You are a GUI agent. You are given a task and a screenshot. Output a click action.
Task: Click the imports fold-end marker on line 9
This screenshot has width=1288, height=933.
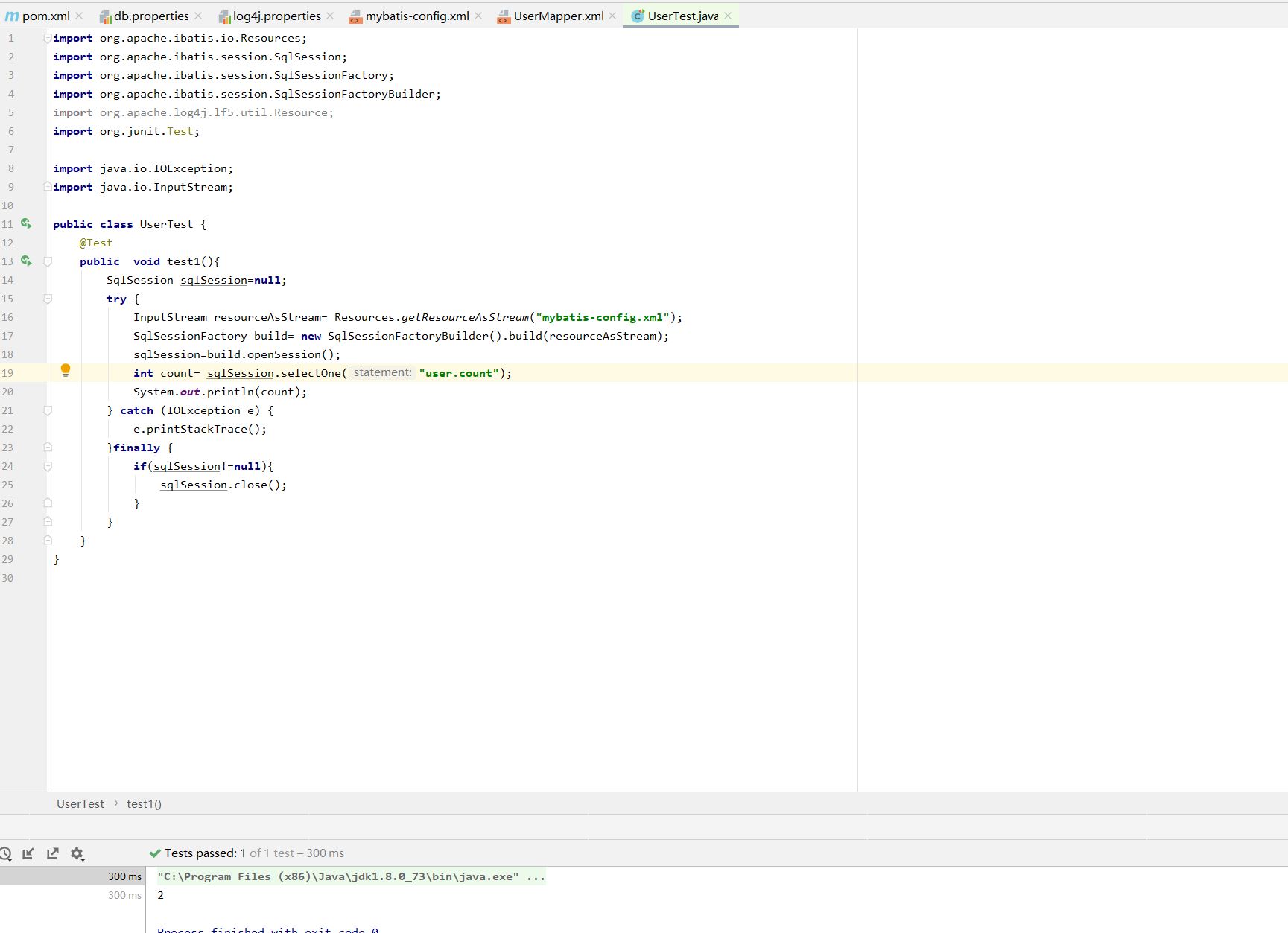tap(48, 187)
